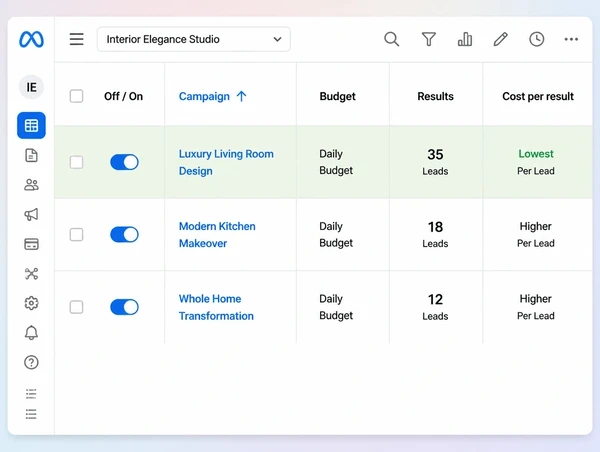The height and width of the screenshot is (452, 600).
Task: Click the upper list icon at sidebar bottom
Action: (31, 393)
